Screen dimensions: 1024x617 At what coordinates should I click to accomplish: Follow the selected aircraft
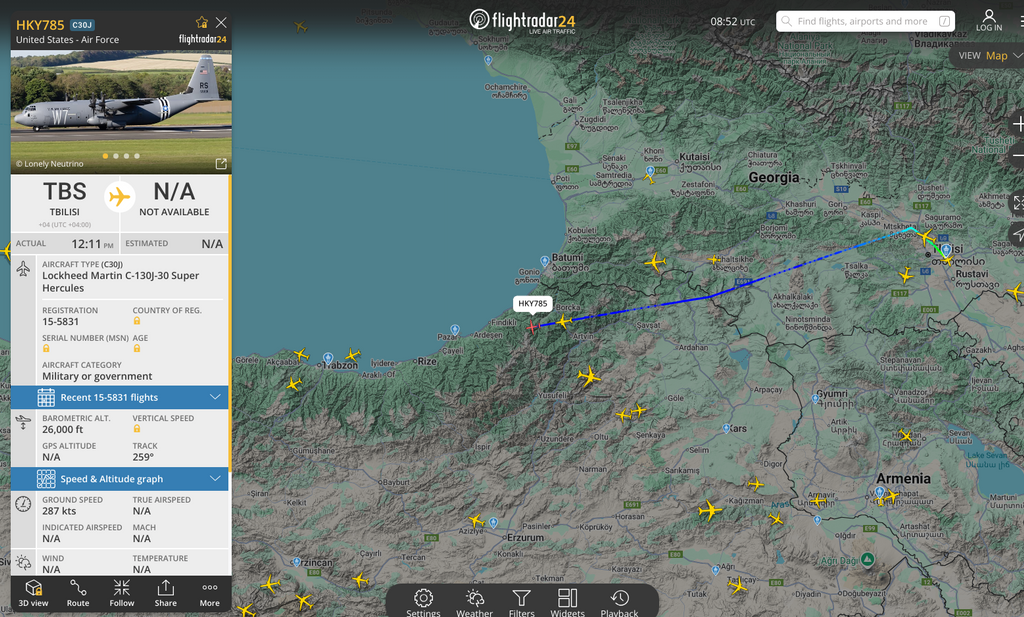[x=121, y=593]
